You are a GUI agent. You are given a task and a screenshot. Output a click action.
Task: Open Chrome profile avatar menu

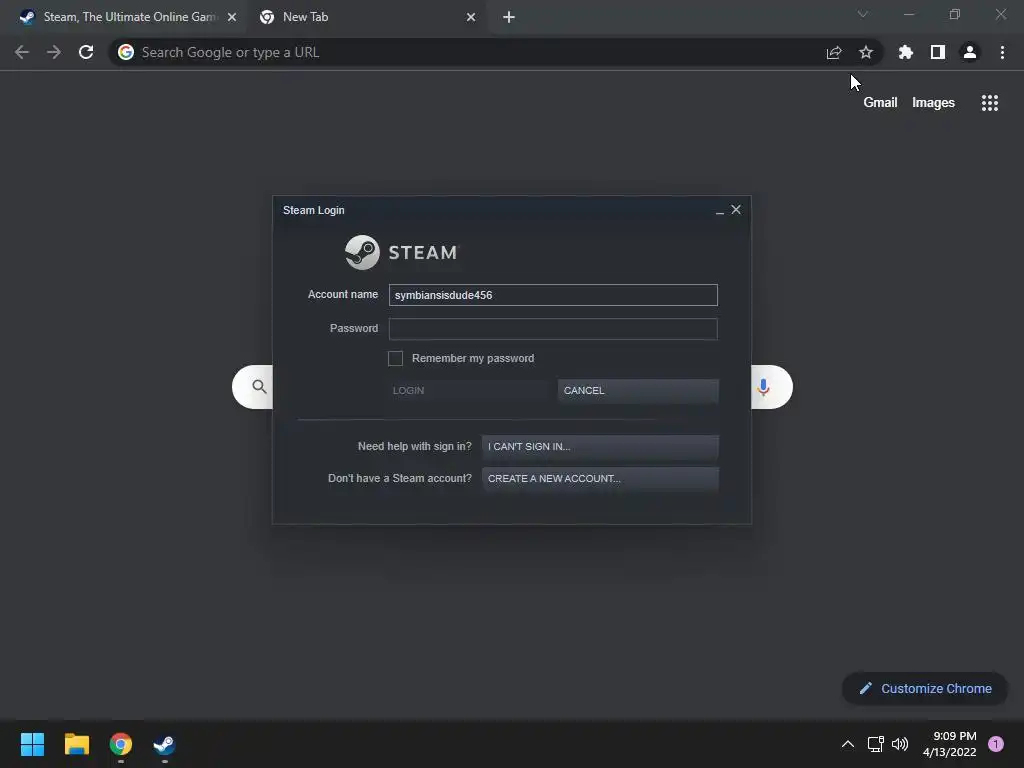click(970, 52)
